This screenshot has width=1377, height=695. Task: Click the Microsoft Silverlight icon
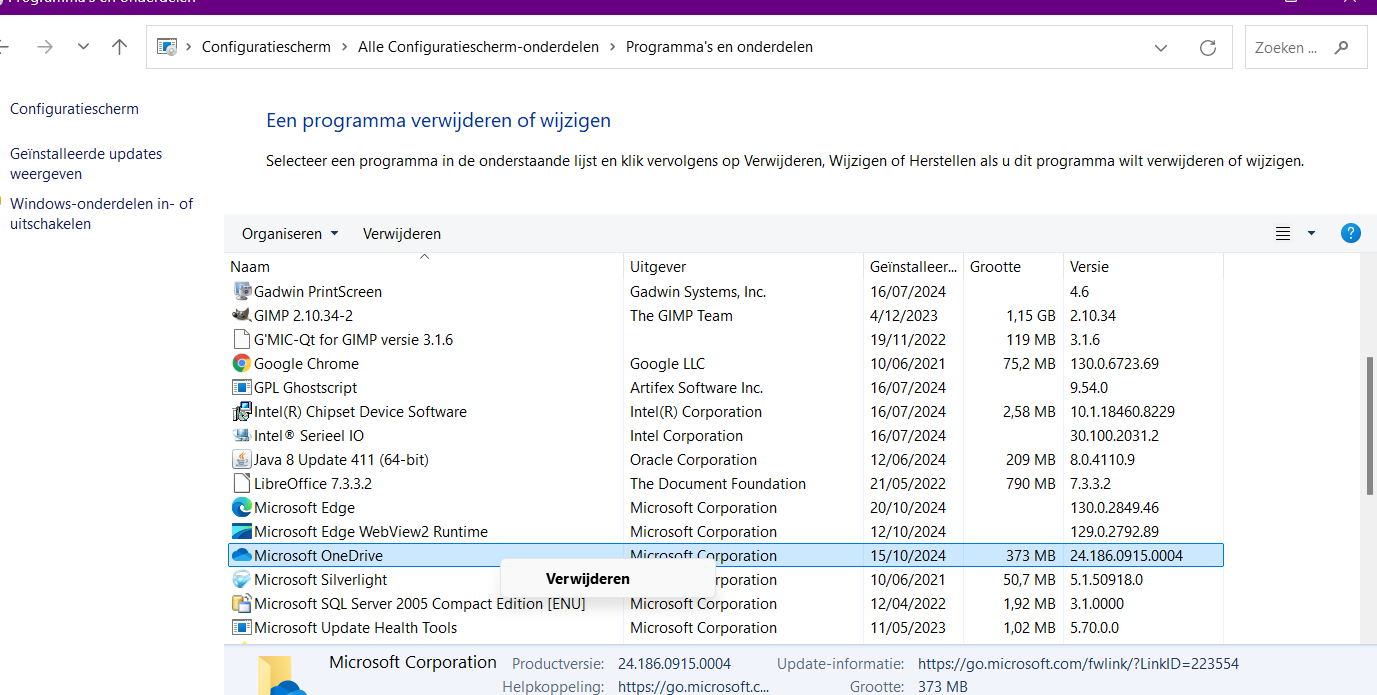tap(241, 580)
